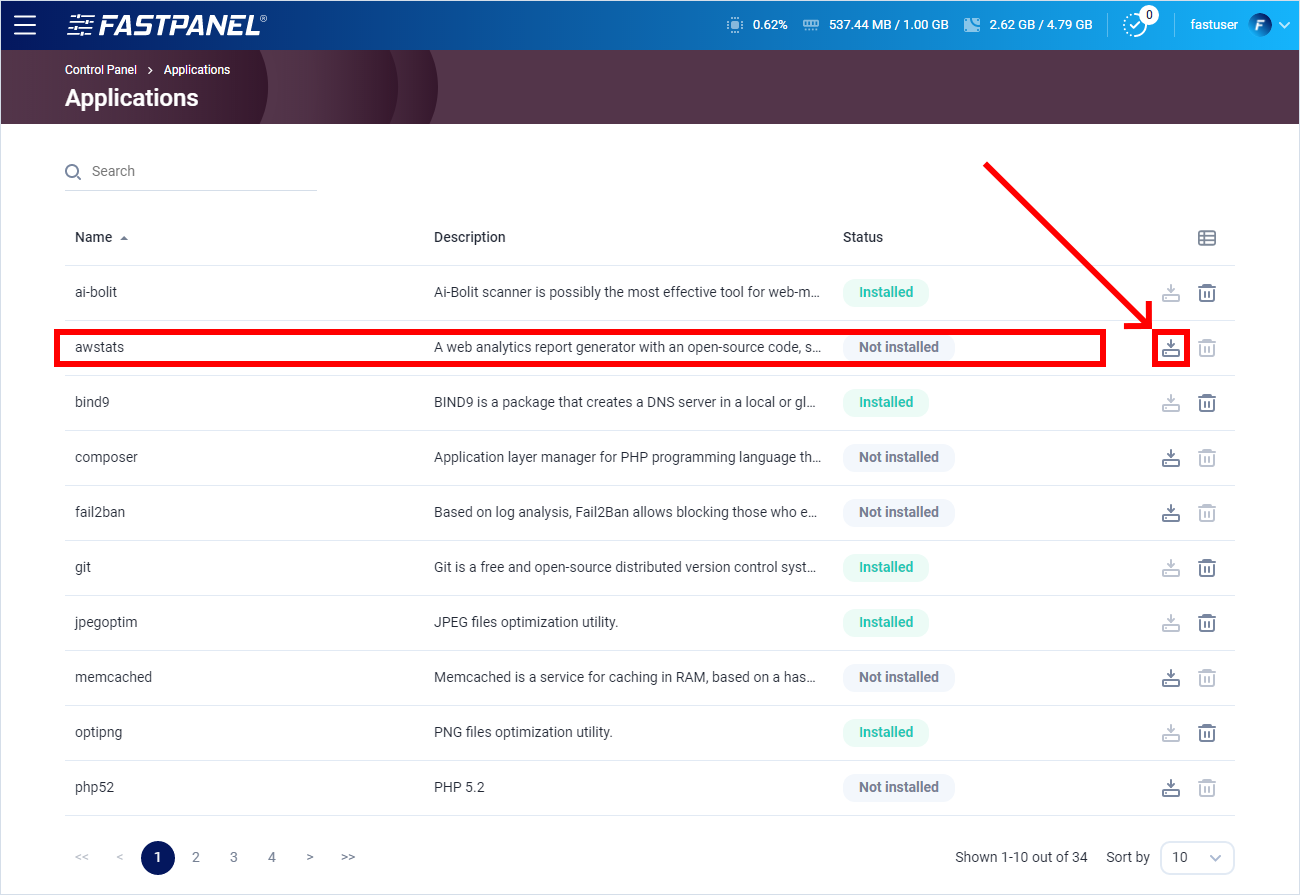
Task: Install the composer application
Action: pos(1171,458)
